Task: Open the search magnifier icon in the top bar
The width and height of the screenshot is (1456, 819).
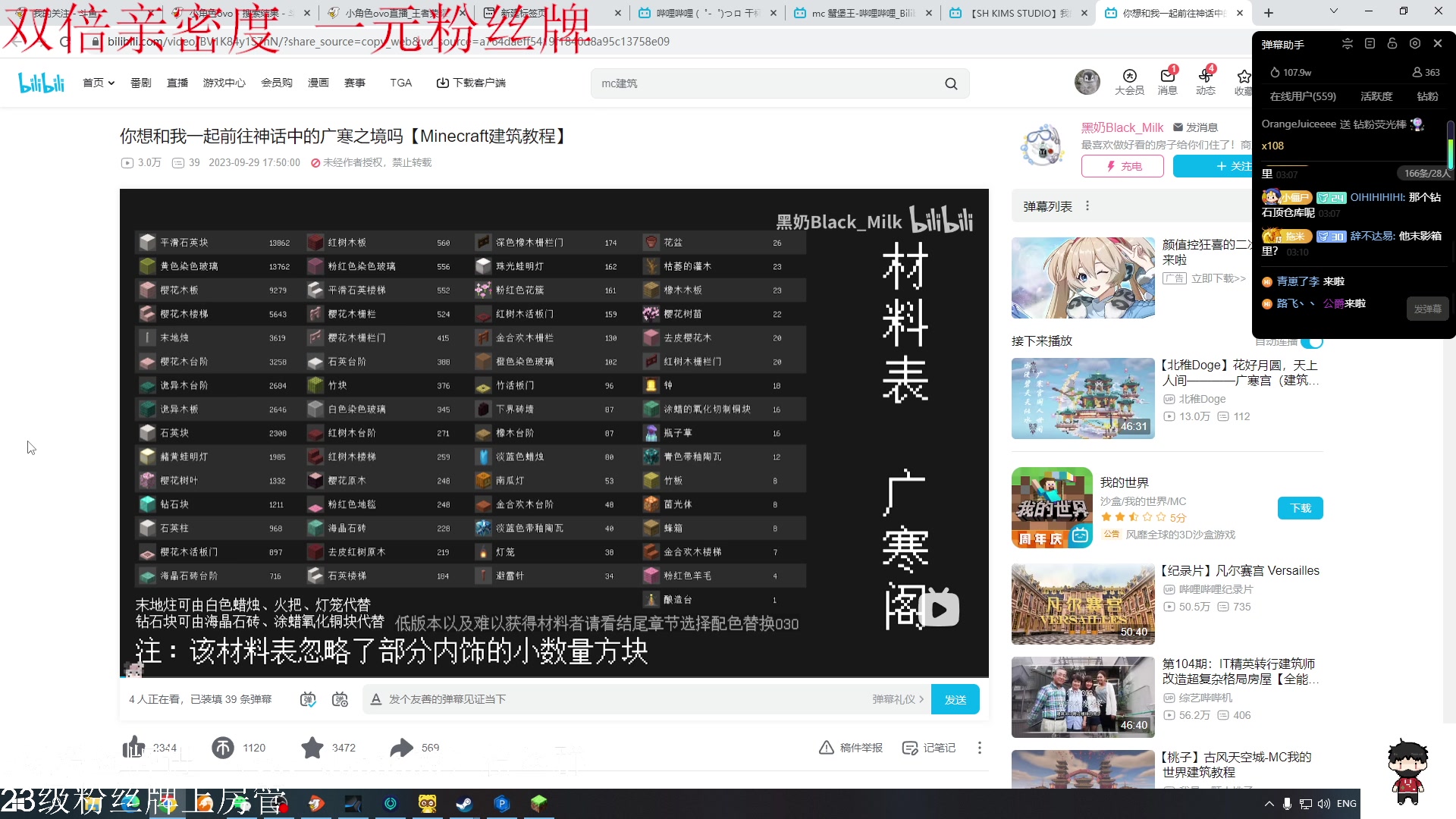Action: [x=951, y=83]
